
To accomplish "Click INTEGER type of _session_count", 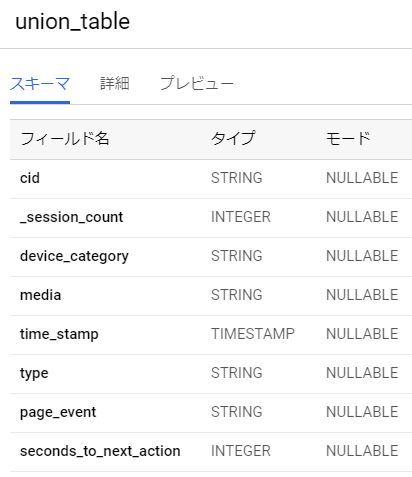I will tap(241, 217).
